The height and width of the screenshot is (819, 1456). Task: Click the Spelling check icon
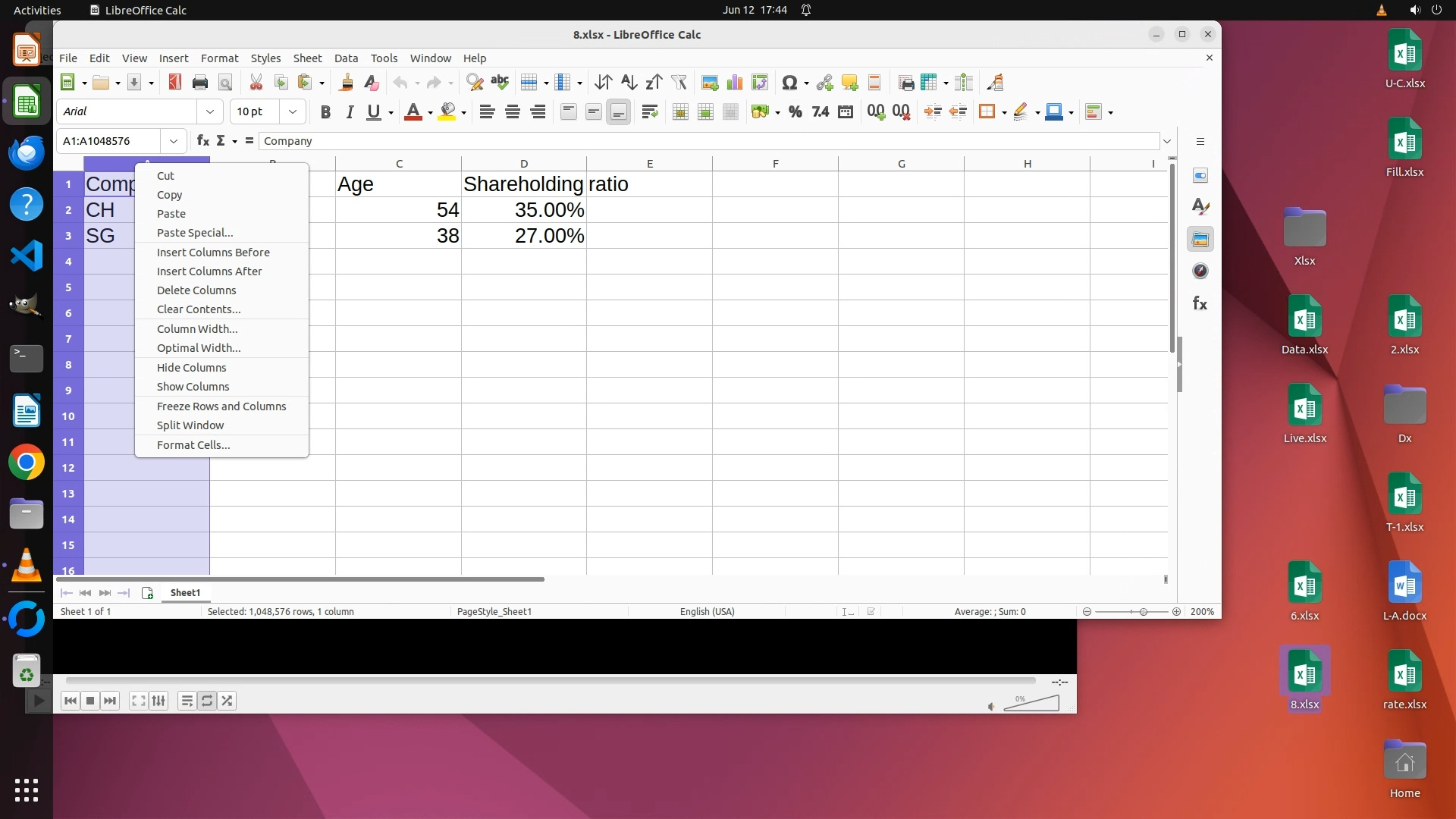[x=500, y=83]
